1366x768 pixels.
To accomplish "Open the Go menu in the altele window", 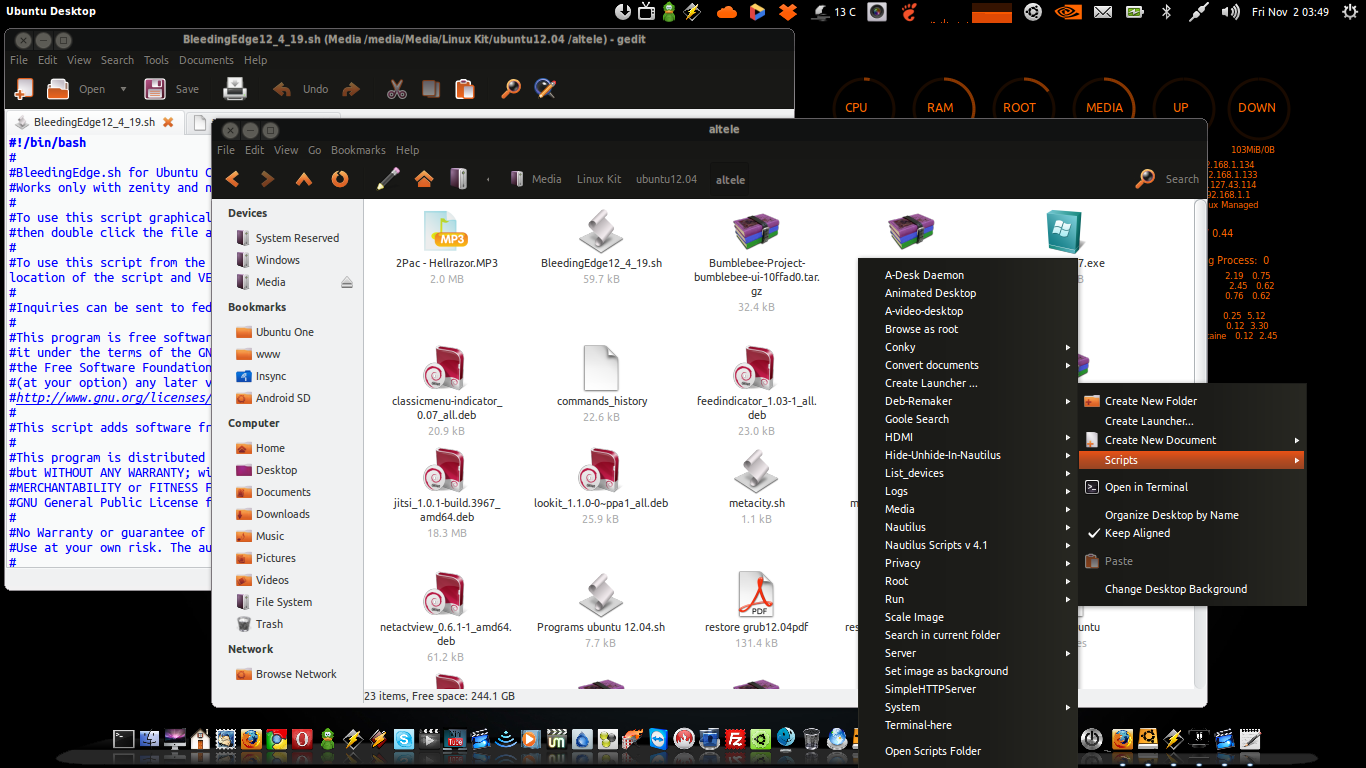I will click(315, 150).
